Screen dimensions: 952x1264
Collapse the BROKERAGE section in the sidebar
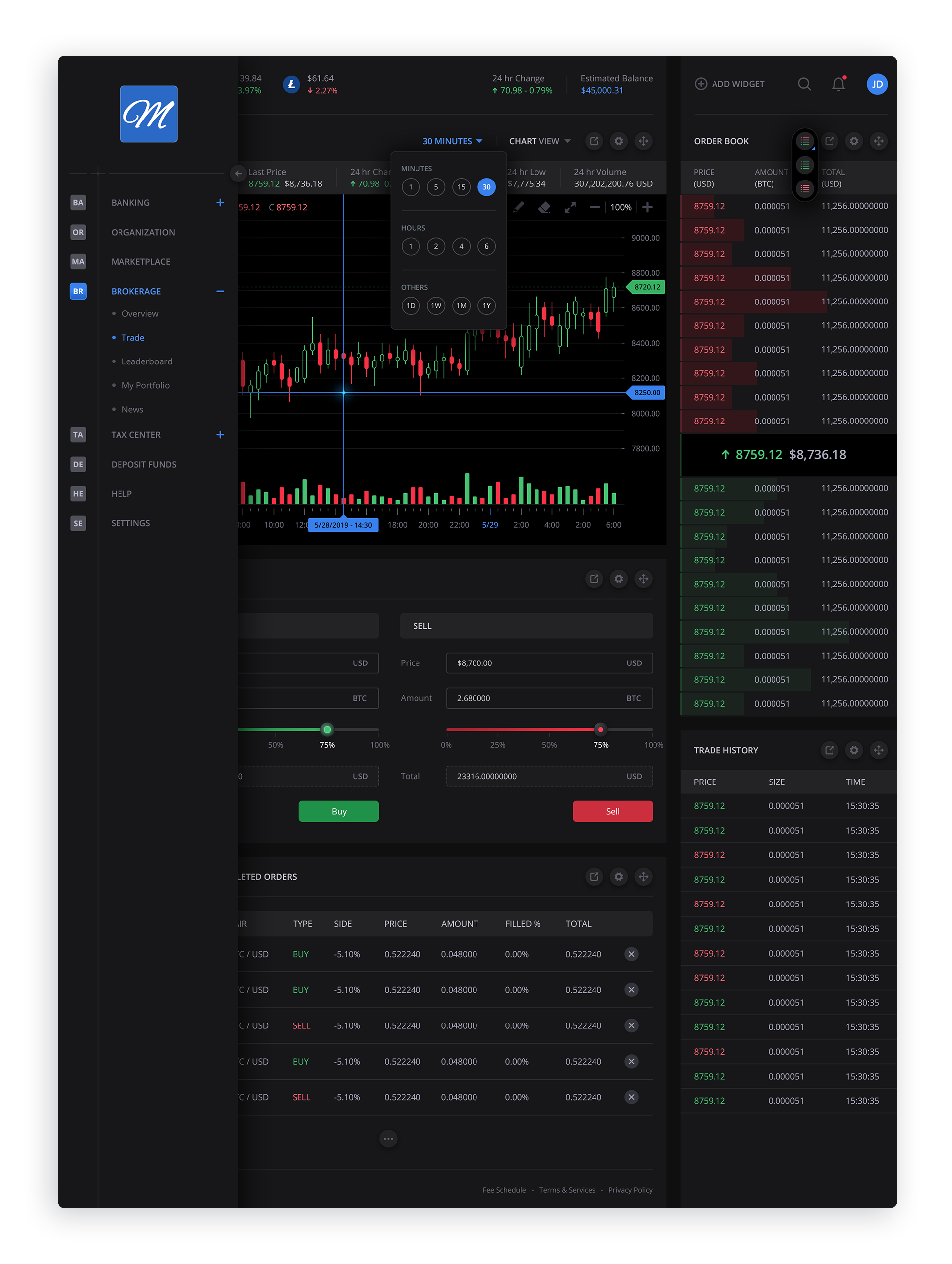pos(220,292)
